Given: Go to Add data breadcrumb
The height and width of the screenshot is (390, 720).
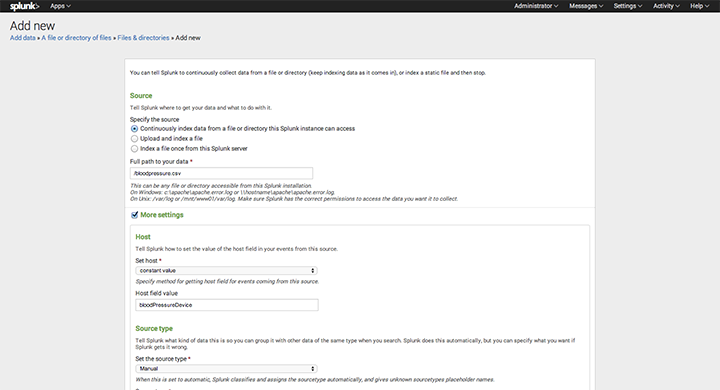Looking at the screenshot, I should click(x=22, y=38).
